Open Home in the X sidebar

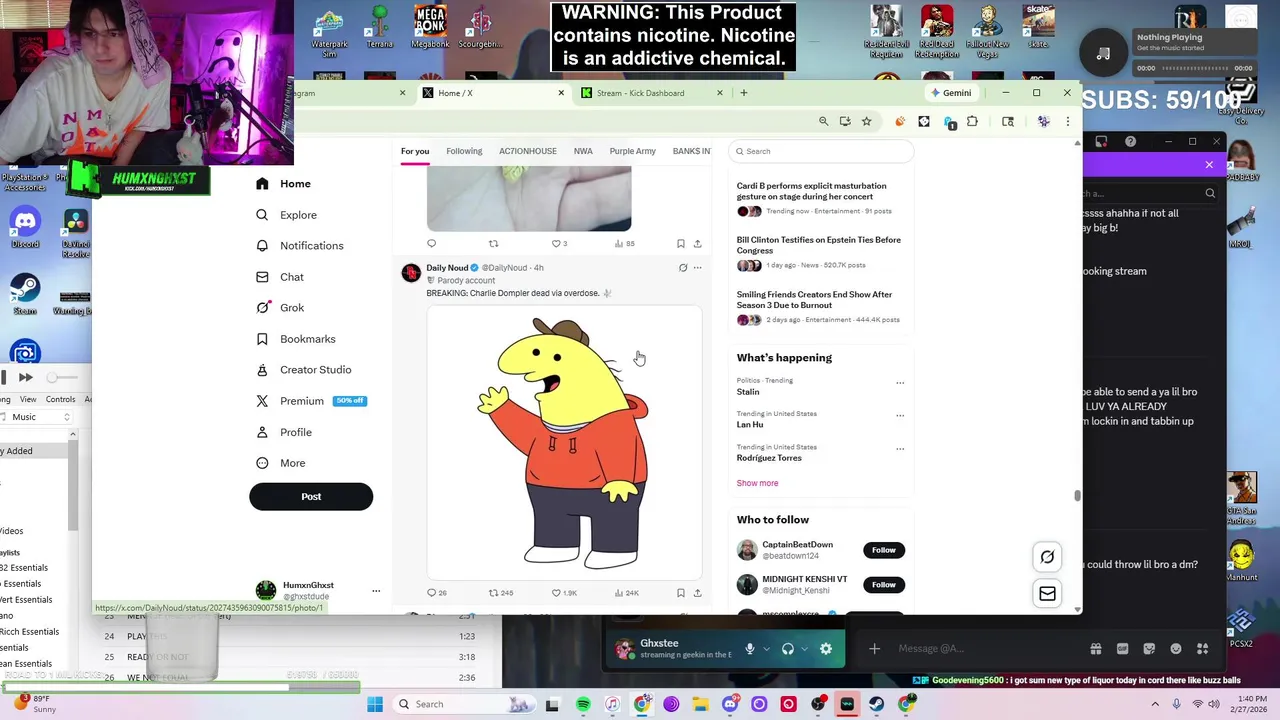283,184
